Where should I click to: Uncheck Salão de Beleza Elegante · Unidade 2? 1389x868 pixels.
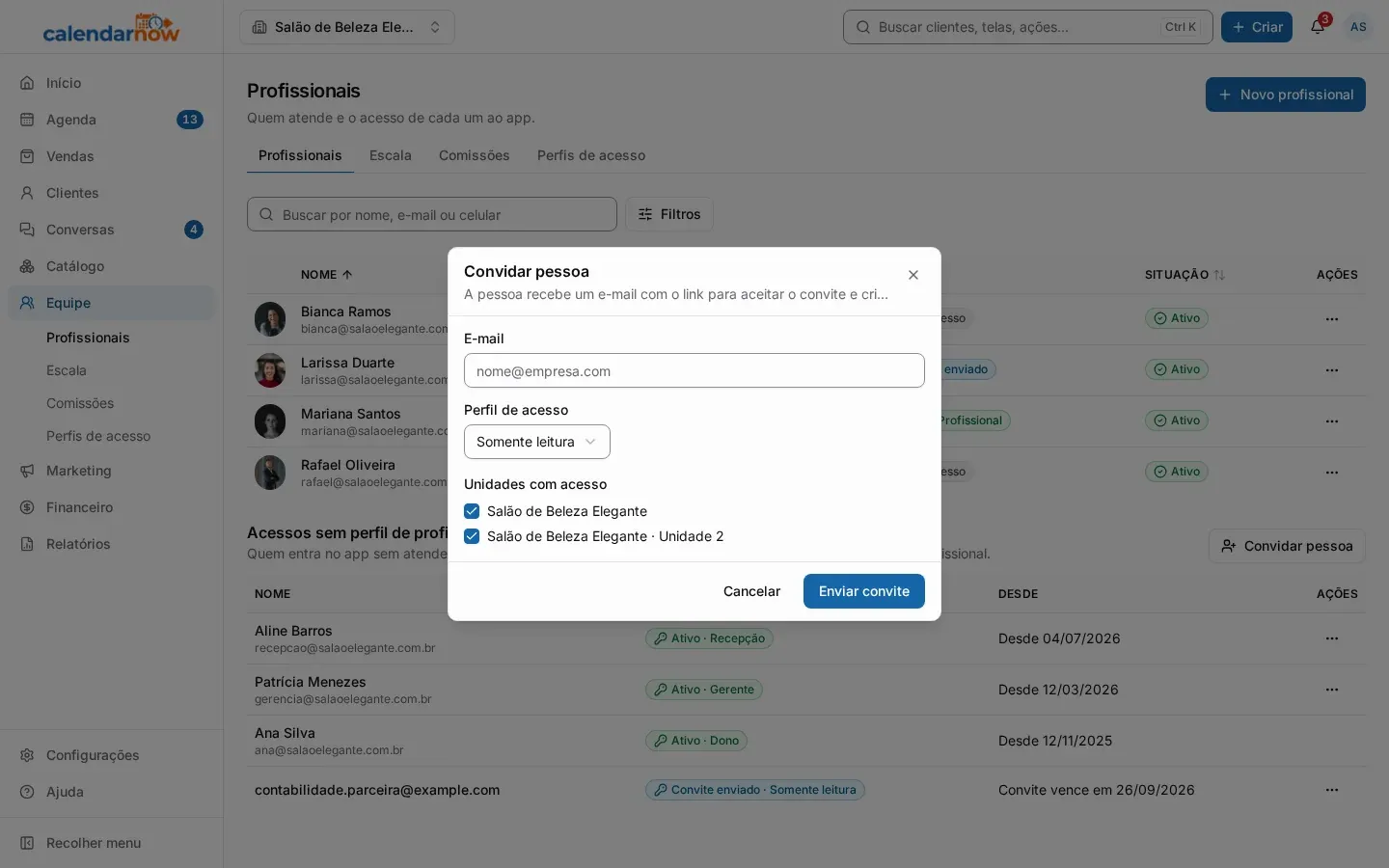pyautogui.click(x=472, y=536)
